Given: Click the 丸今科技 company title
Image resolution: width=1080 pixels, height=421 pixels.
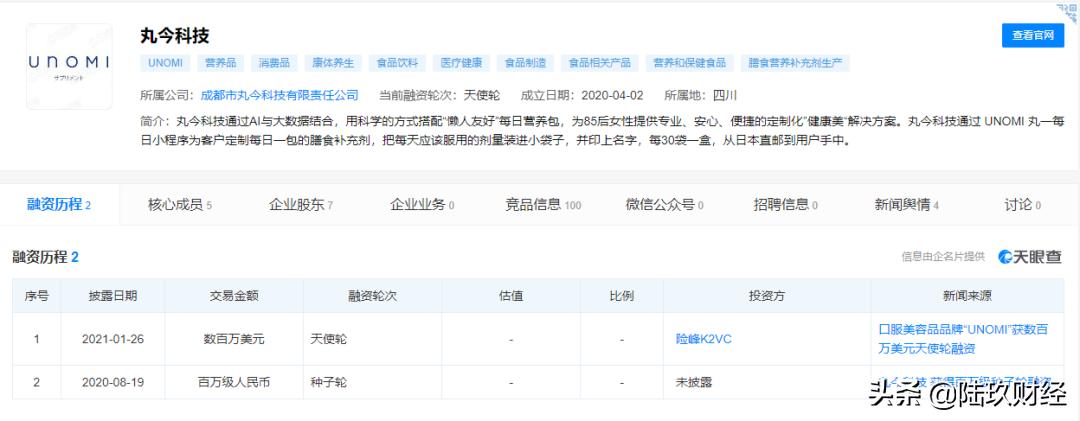Looking at the screenshot, I should click(x=175, y=35).
